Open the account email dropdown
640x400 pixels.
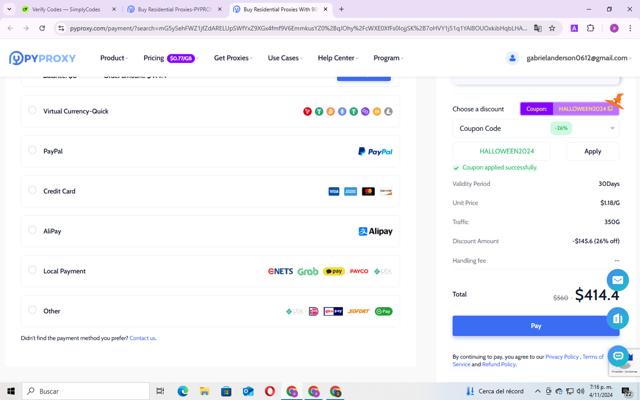[578, 58]
